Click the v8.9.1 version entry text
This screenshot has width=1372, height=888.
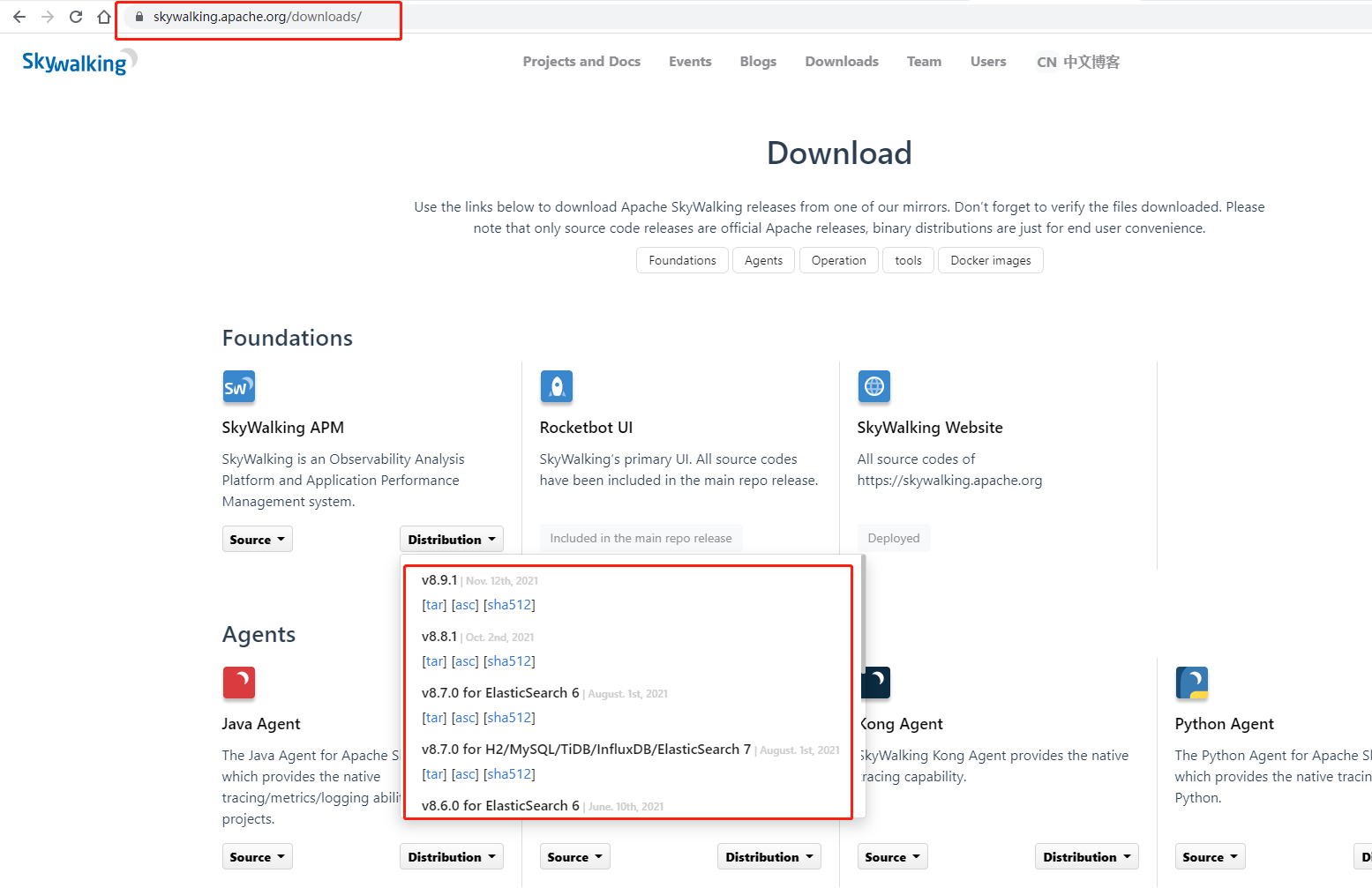439,580
